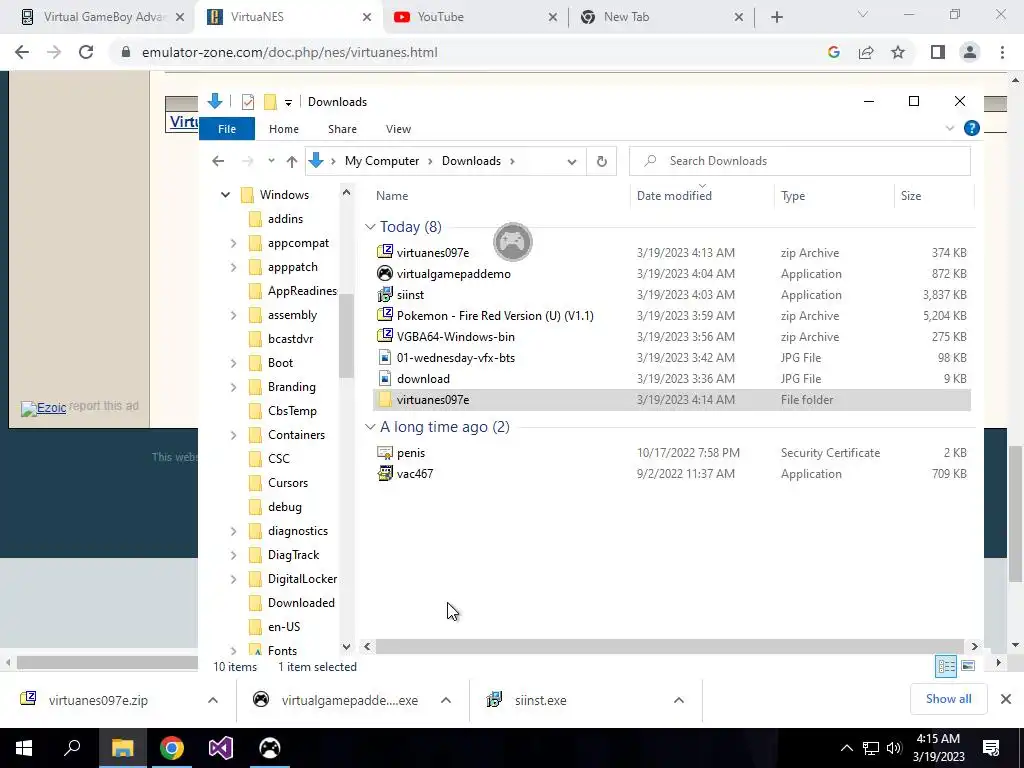
Task: Open Chrome side panel icon
Action: coord(938,52)
